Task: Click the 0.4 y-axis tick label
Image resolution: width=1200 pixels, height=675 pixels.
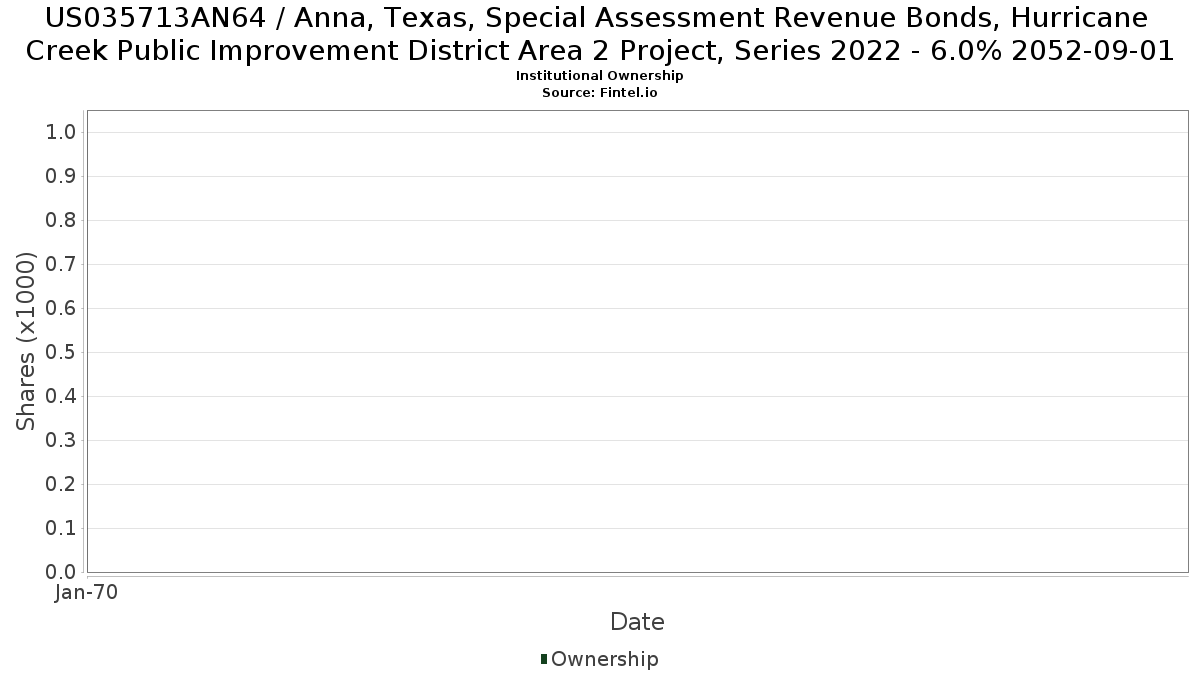Action: (62, 397)
